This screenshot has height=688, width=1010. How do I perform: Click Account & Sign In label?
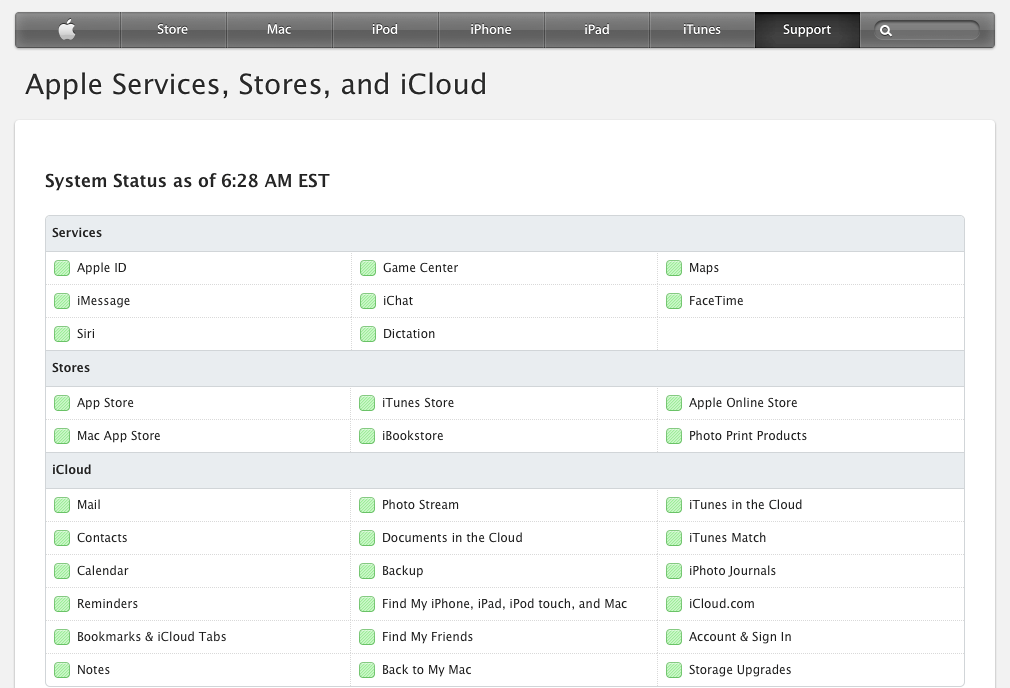click(740, 636)
